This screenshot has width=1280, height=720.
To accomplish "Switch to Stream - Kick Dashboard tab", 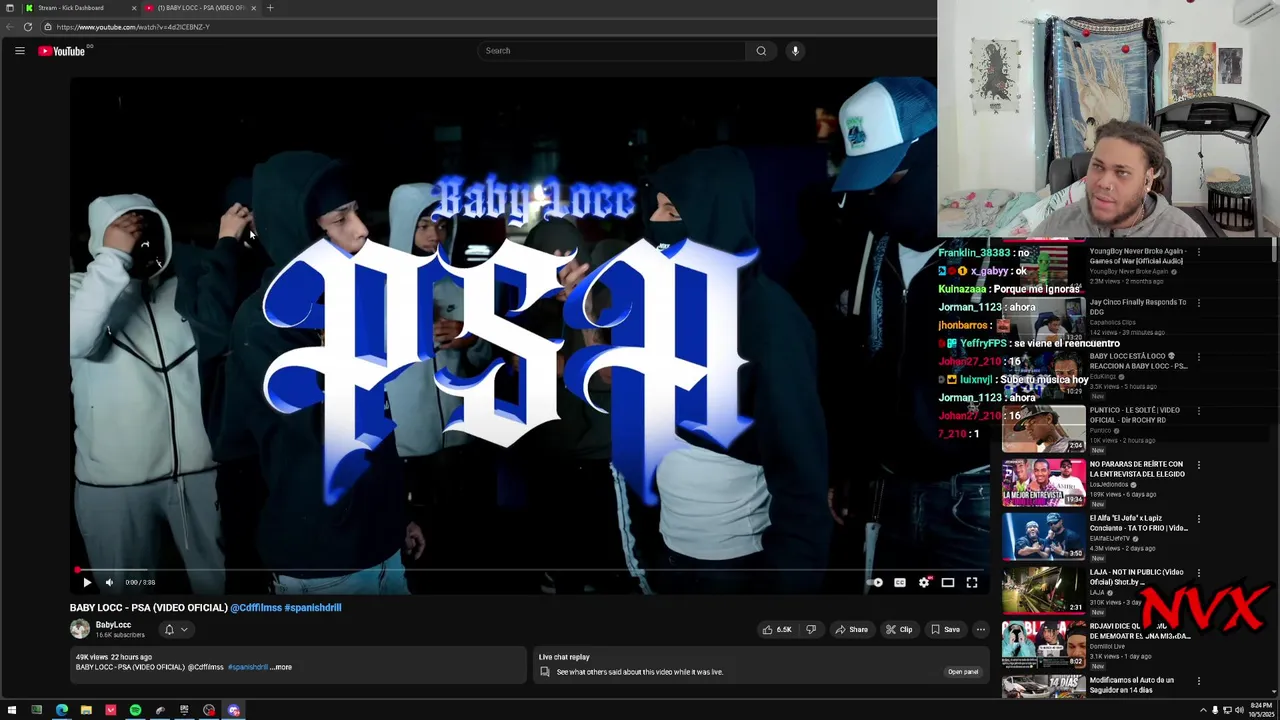I will 80,8.
